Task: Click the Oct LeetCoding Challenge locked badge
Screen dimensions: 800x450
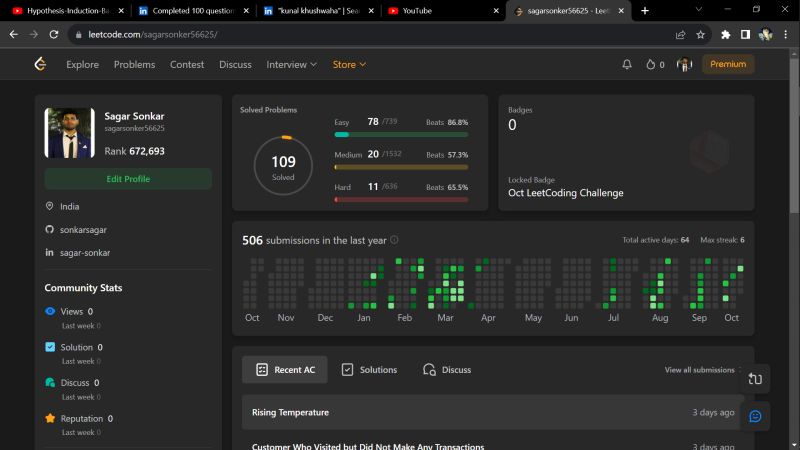Action: [565, 193]
